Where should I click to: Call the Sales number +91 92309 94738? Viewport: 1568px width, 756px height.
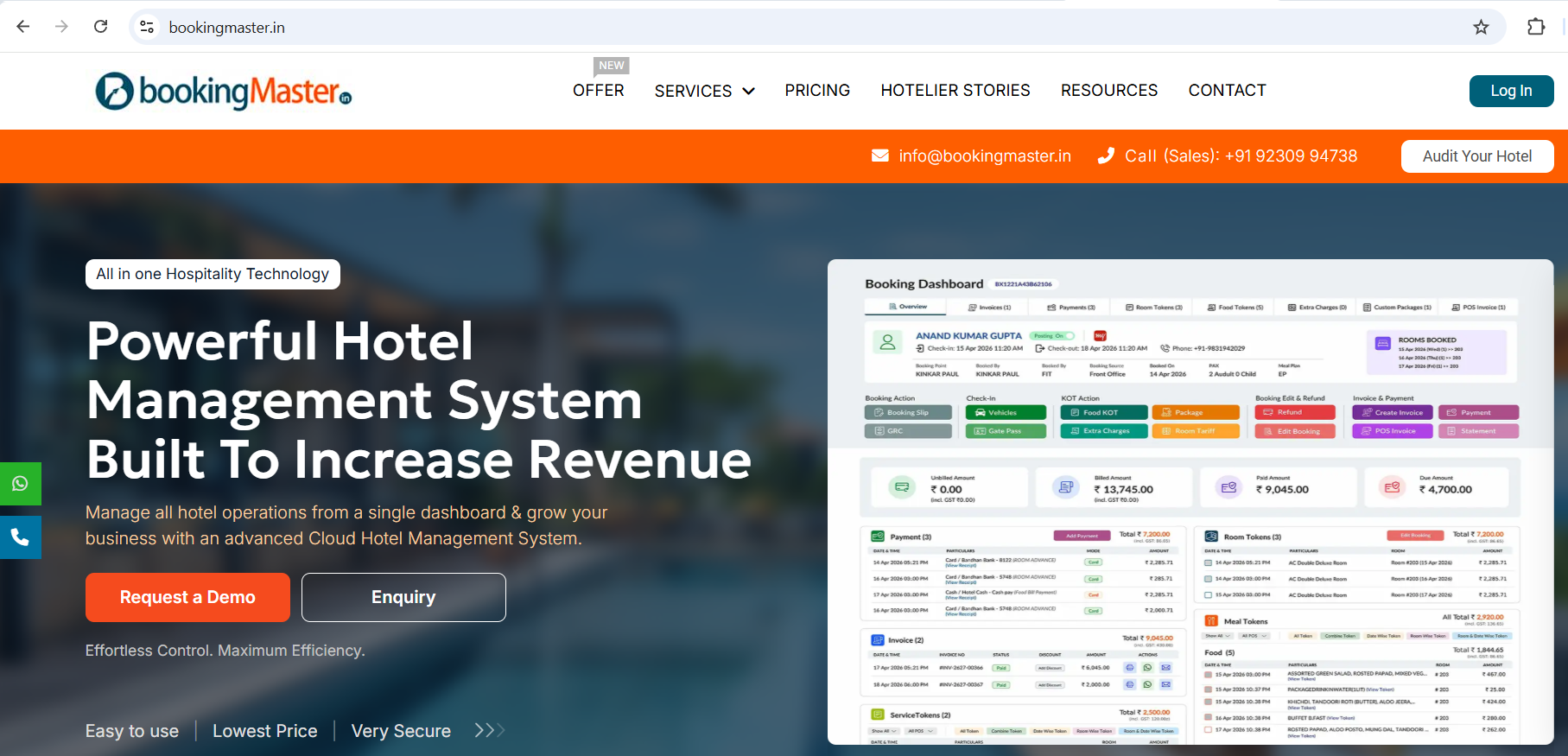pyautogui.click(x=1227, y=156)
